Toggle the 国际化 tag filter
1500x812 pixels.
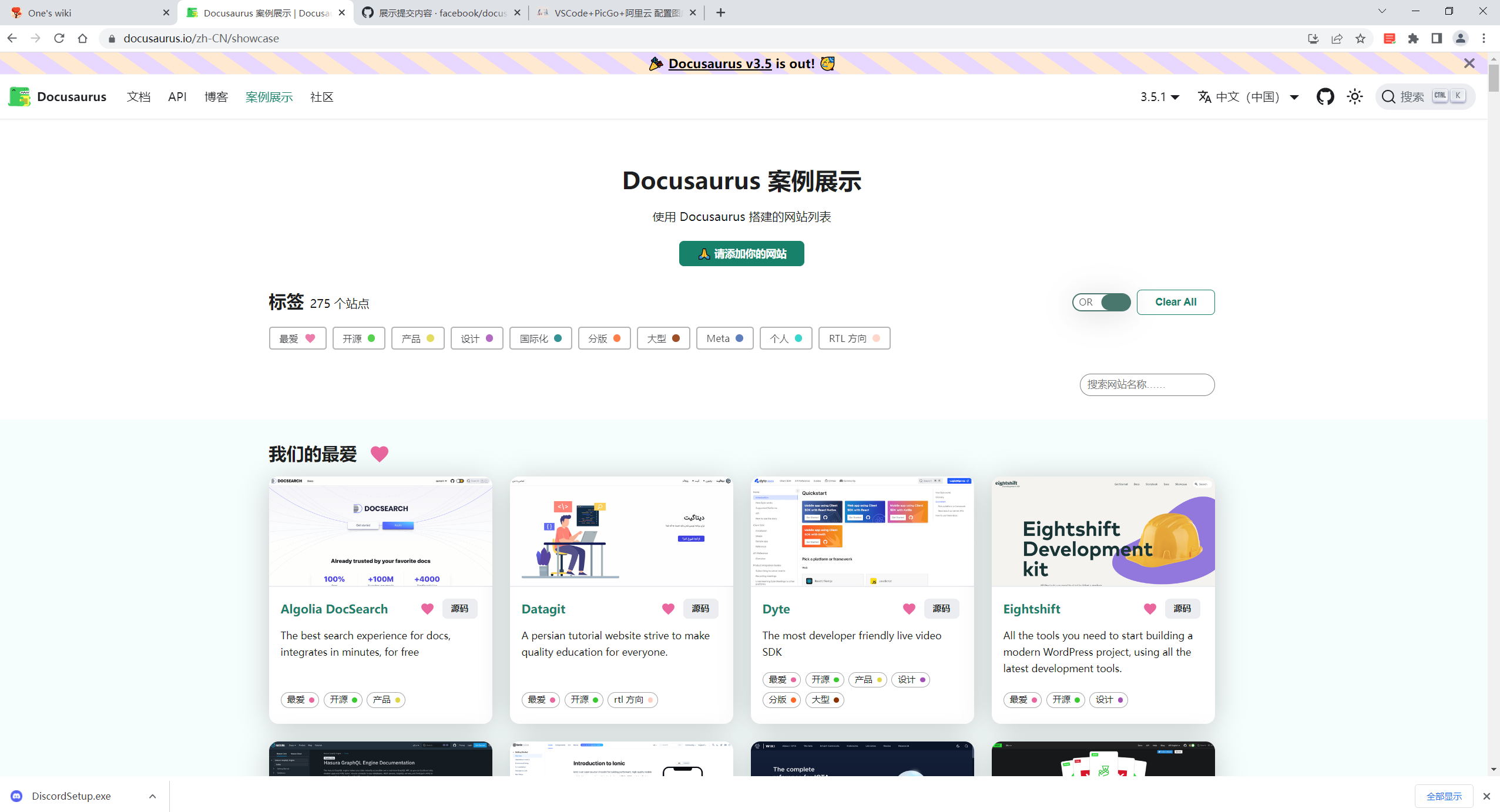click(x=541, y=338)
